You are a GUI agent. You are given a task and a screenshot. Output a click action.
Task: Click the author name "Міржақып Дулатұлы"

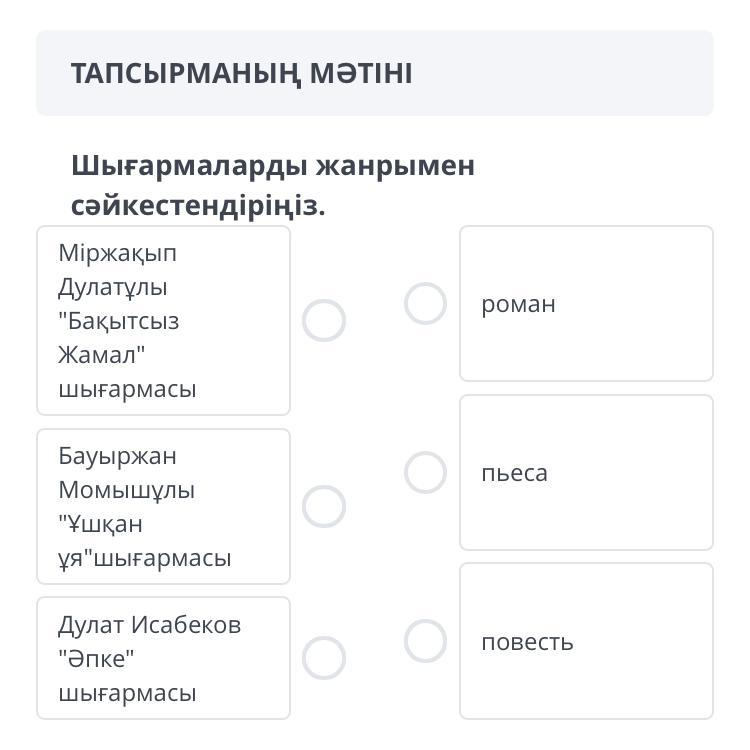[x=117, y=270]
